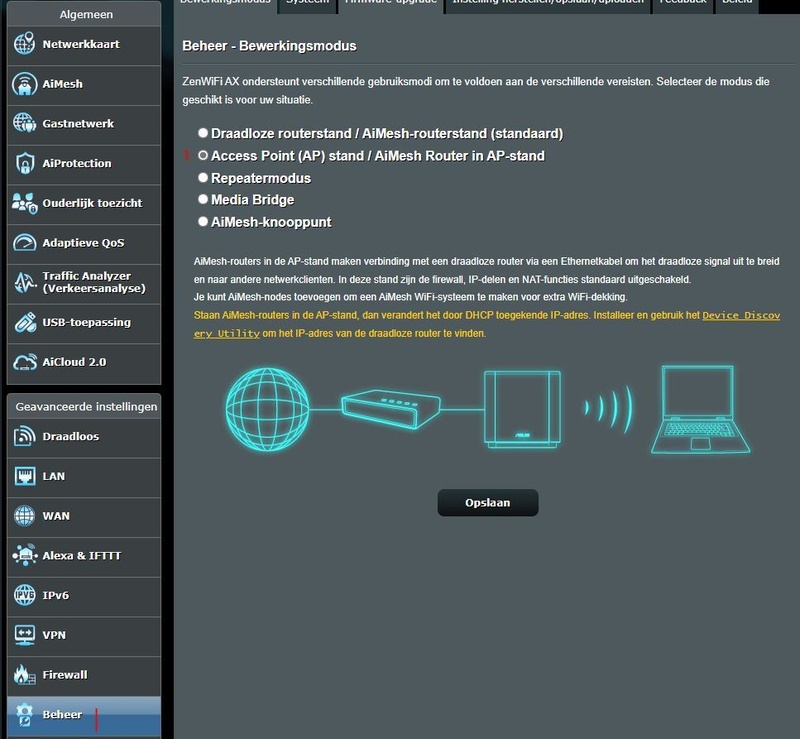Open Adaptieve QoS via its gauge icon
Screen dimensions: 800x739
click(24, 242)
